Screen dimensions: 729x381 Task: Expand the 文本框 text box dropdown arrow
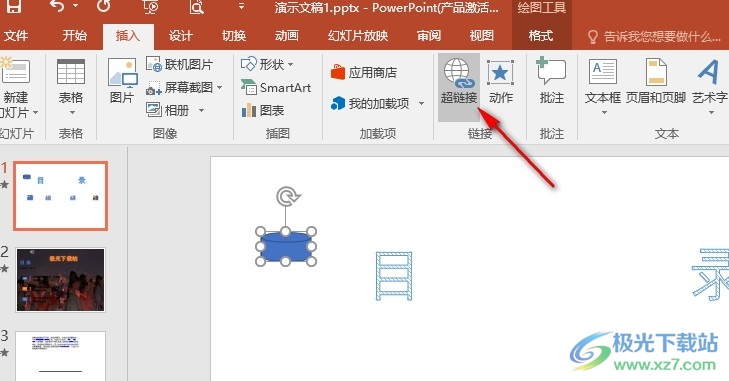click(604, 113)
